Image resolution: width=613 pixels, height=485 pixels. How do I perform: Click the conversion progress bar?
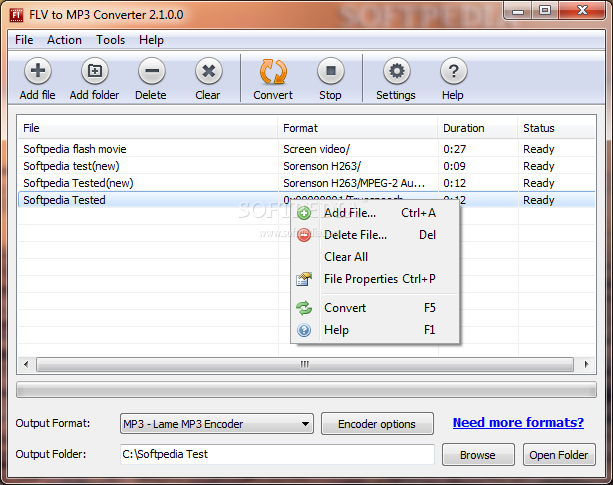click(306, 390)
